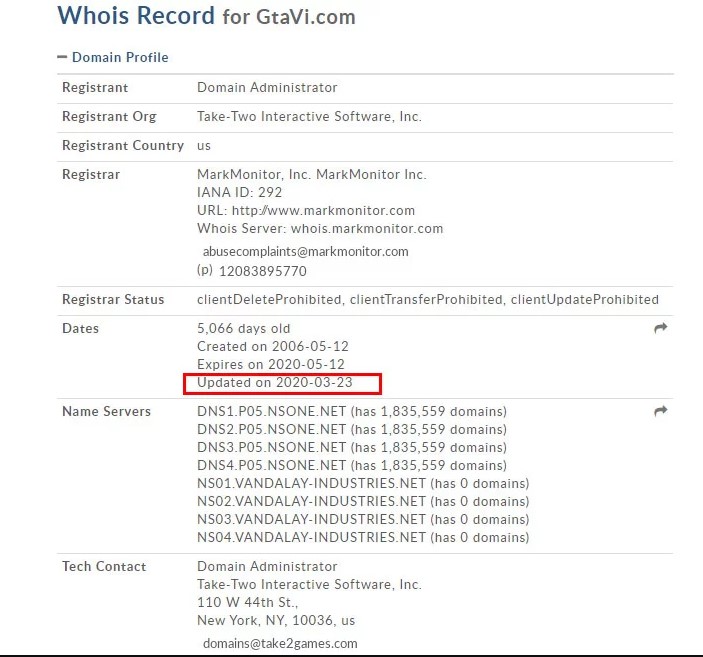Click Expires on 2020-05-12 line
Screen dimensions: 703x657
coord(271,365)
